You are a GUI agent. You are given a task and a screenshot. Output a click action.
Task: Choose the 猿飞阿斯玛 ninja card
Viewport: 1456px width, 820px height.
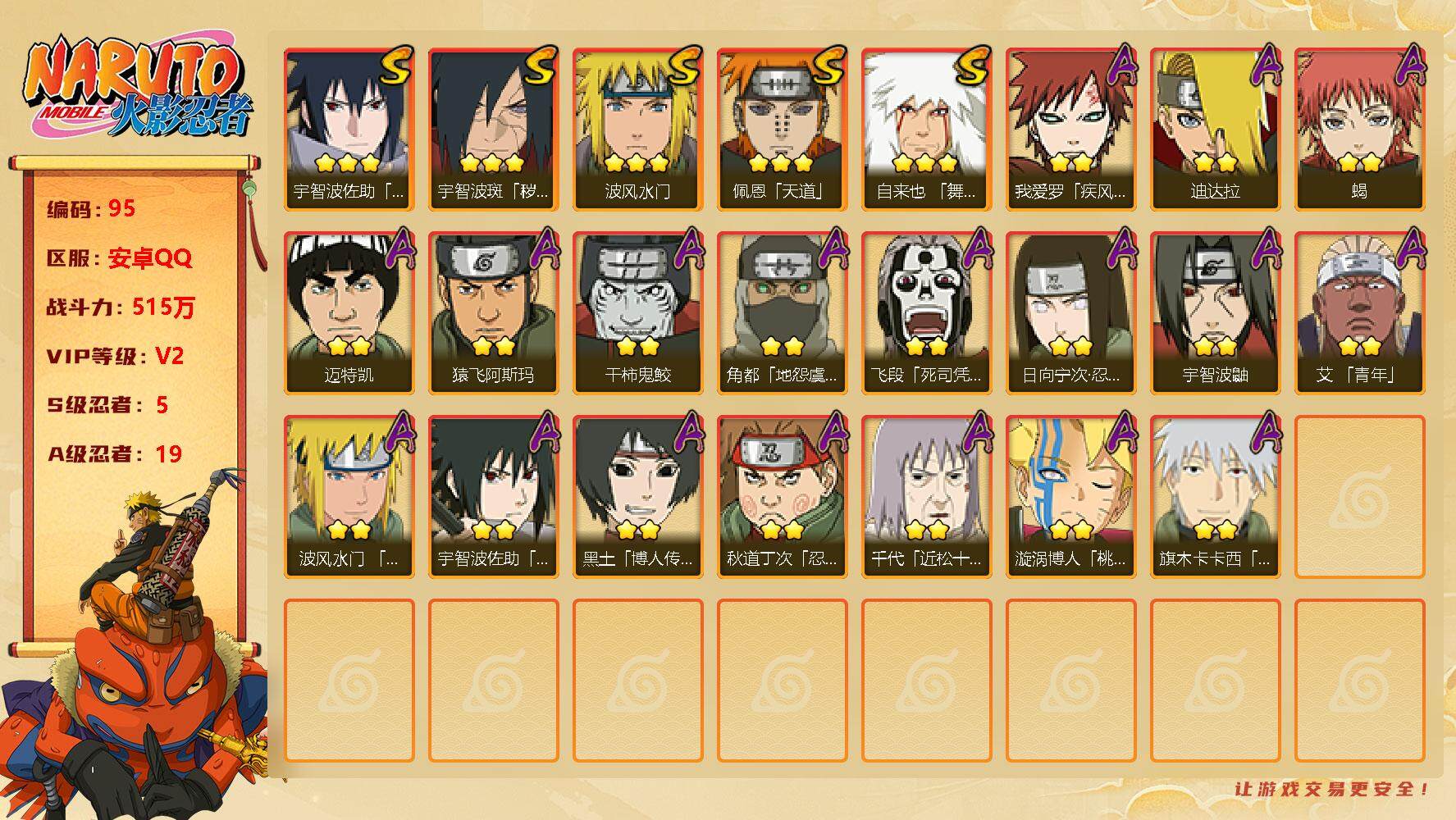coord(493,313)
